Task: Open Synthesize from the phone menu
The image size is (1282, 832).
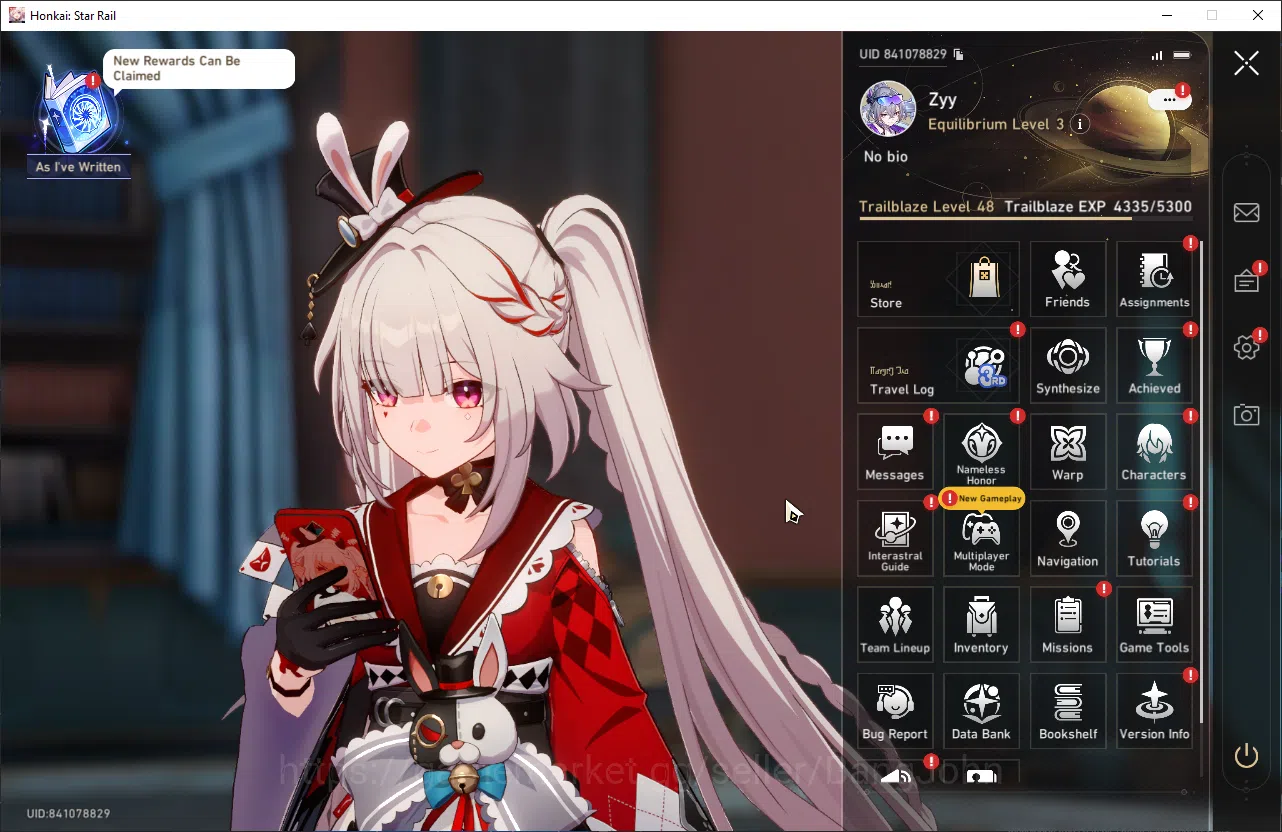Action: tap(1068, 365)
